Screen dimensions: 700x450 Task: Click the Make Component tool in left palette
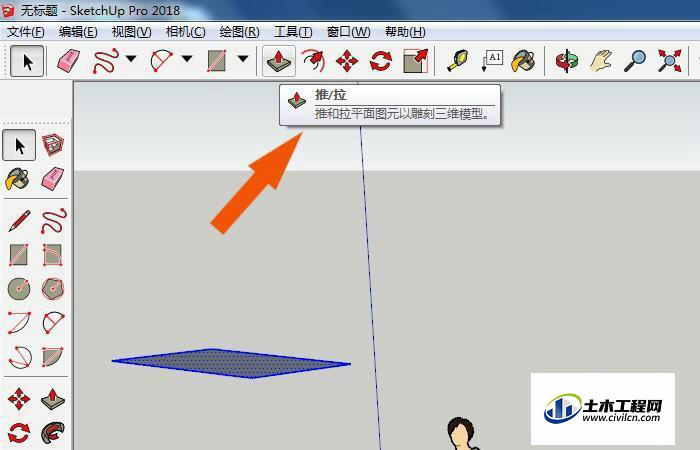(53, 145)
